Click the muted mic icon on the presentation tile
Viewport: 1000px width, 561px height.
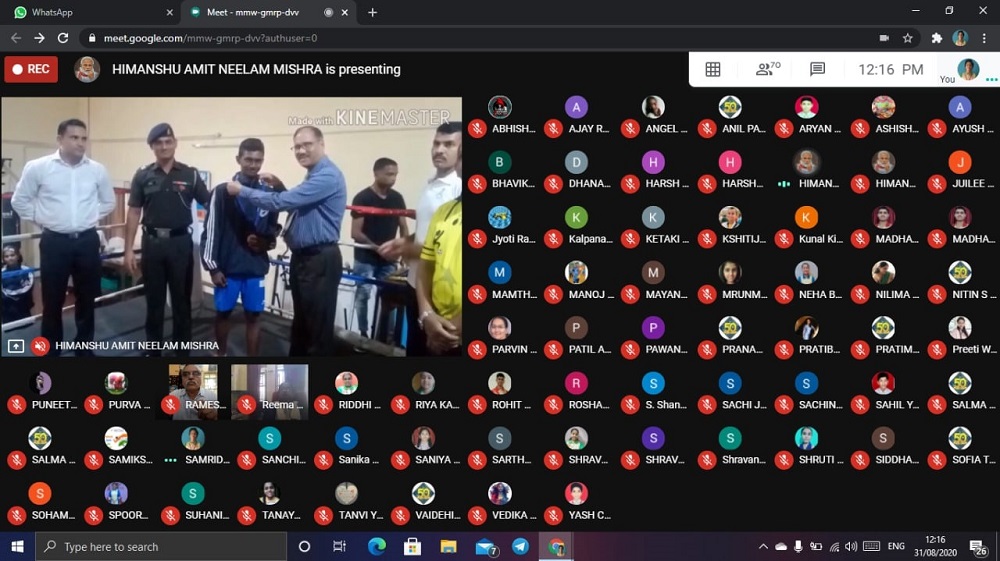click(x=41, y=346)
